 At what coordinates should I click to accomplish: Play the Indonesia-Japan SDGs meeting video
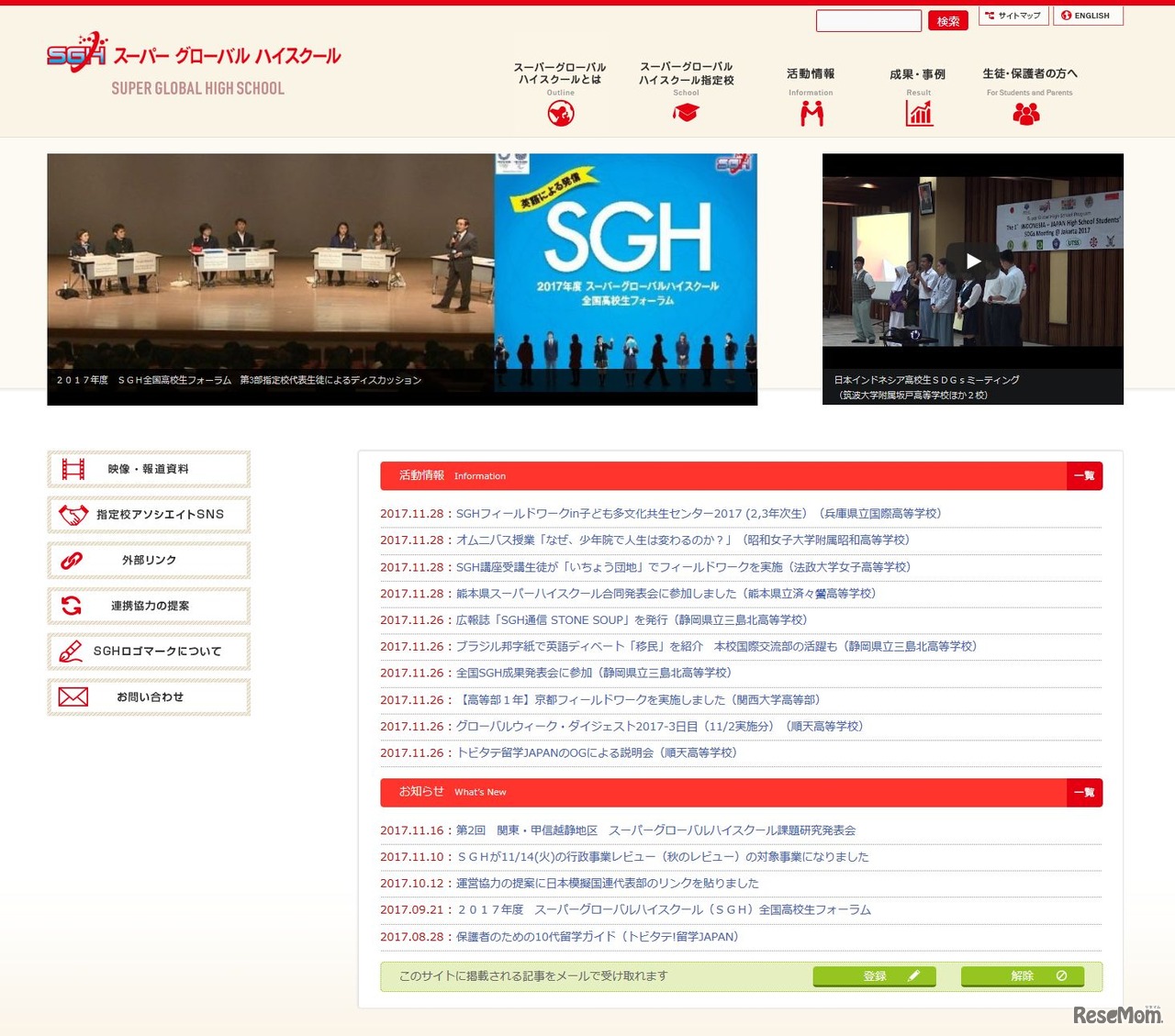(x=973, y=261)
